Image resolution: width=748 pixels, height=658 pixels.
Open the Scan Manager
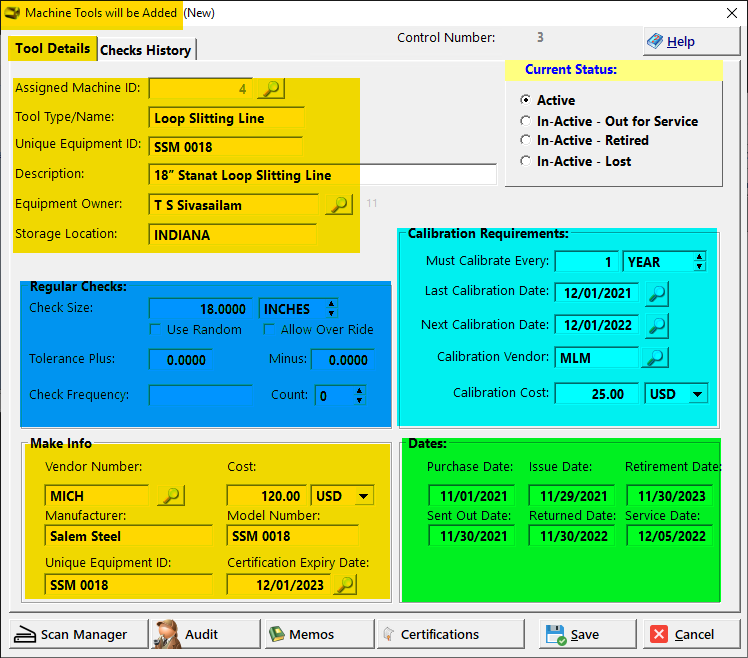pos(77,634)
